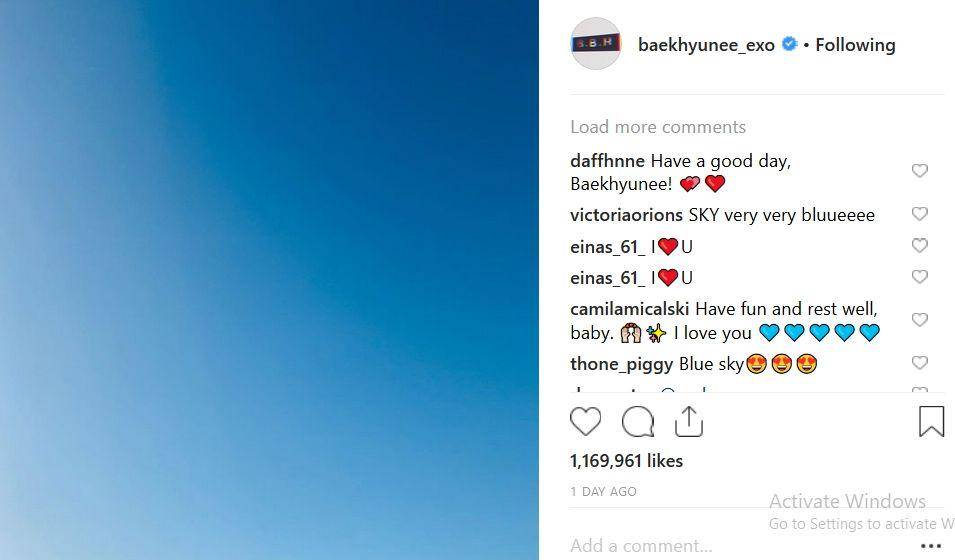View the 1,169,961 likes list
Viewport: 955px width, 560px height.
pos(626,461)
